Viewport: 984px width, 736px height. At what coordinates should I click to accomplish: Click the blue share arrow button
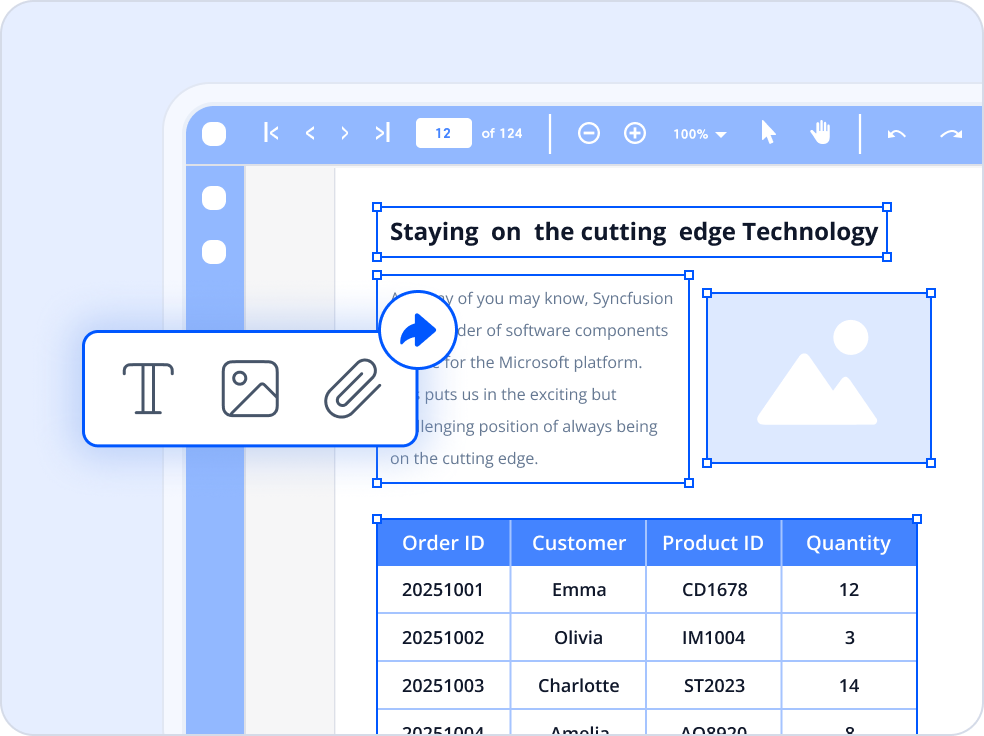418,330
